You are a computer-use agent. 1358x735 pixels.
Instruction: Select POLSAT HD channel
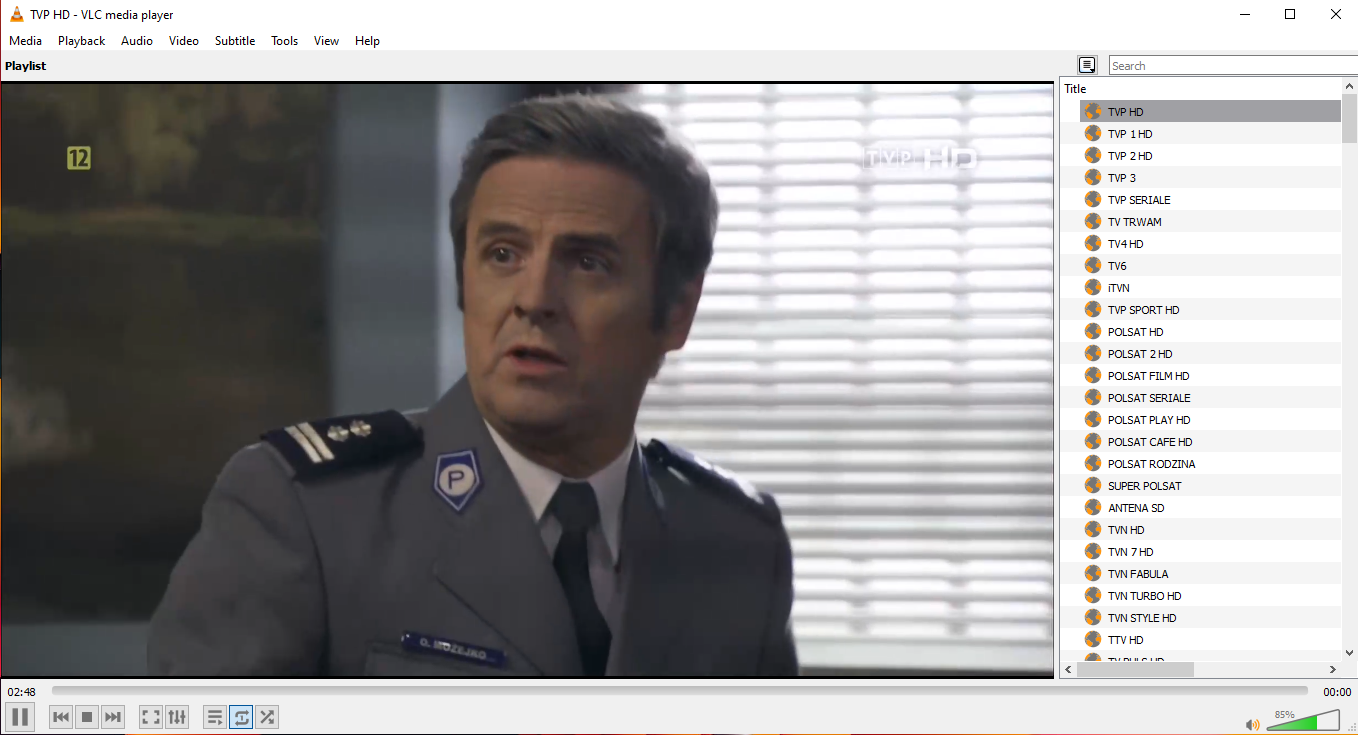[1210, 332]
